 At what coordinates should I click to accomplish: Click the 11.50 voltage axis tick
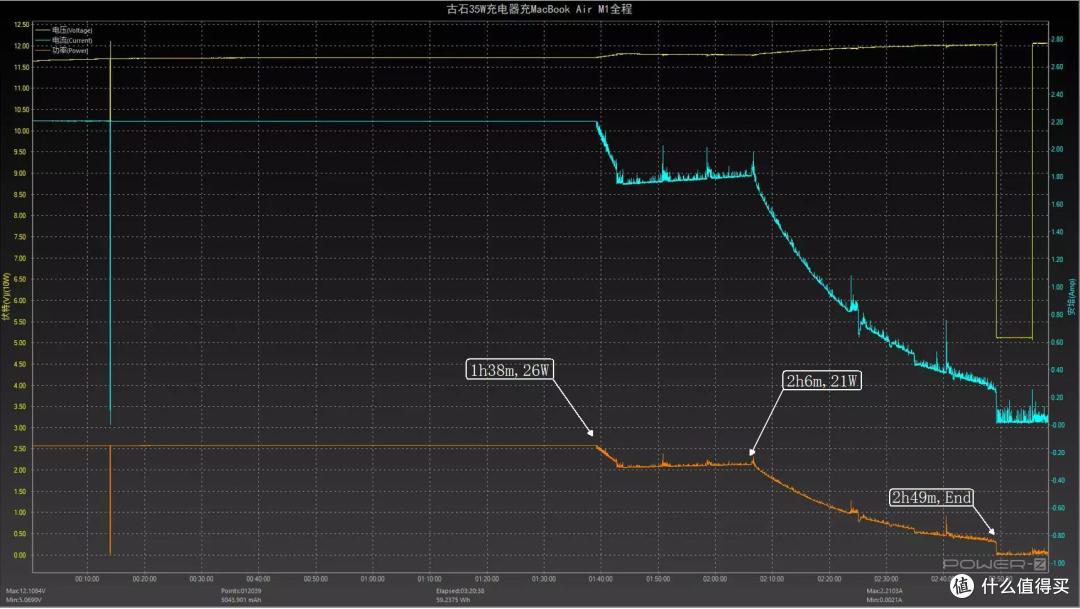coord(21,68)
